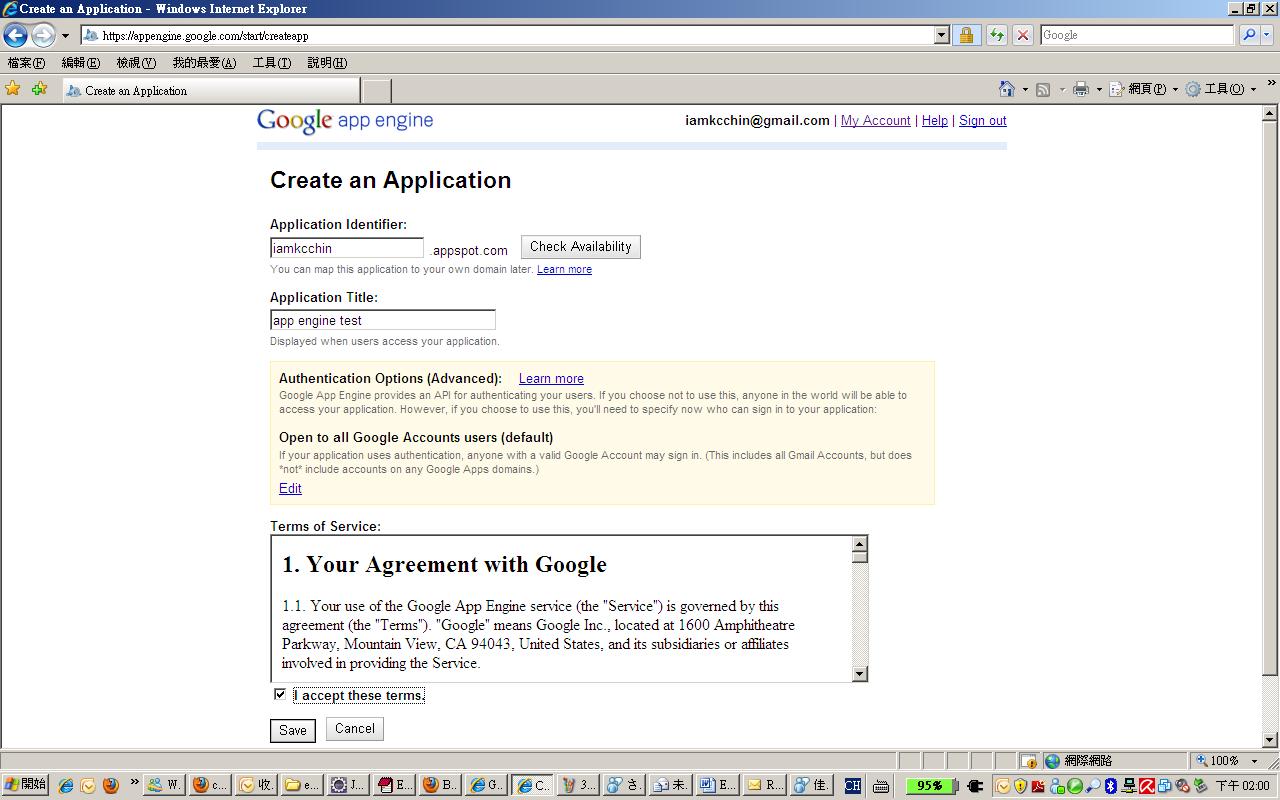Expand the Print button dropdown arrow
1280x800 pixels.
tap(1098, 89)
